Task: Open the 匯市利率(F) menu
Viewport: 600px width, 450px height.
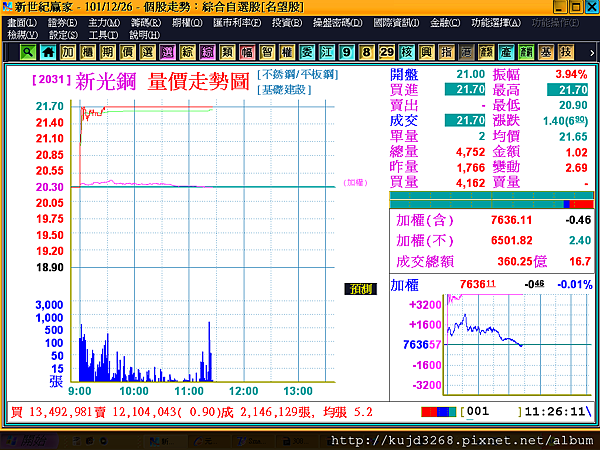Action: pos(237,23)
